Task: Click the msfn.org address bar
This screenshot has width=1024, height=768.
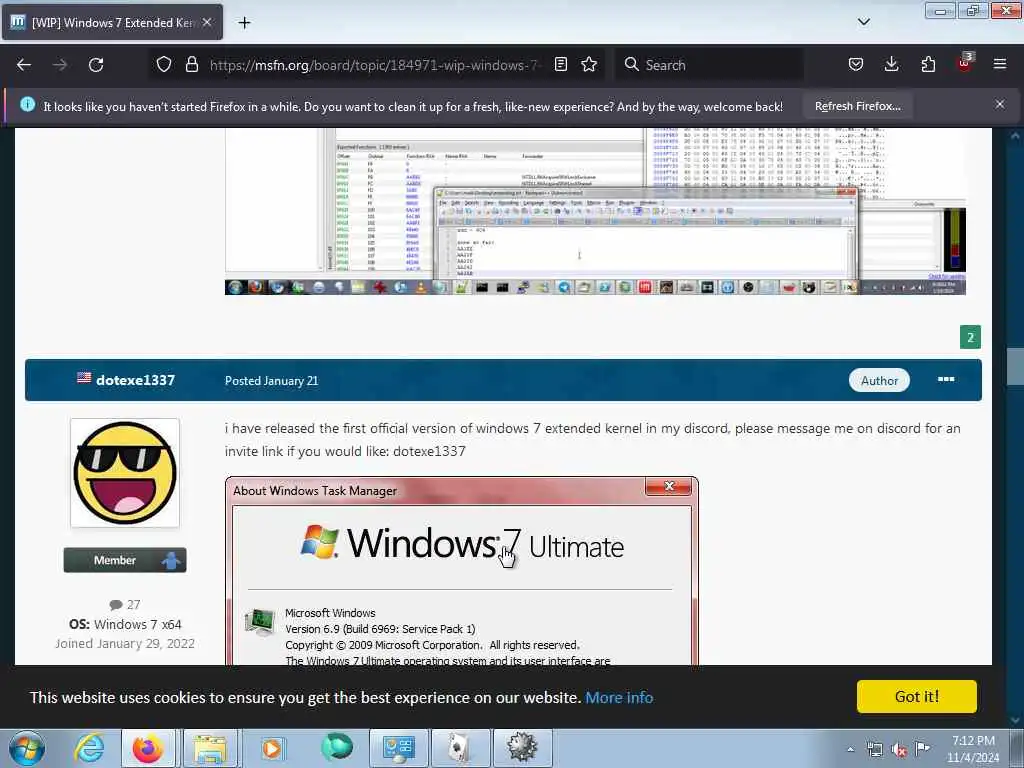Action: (374, 65)
